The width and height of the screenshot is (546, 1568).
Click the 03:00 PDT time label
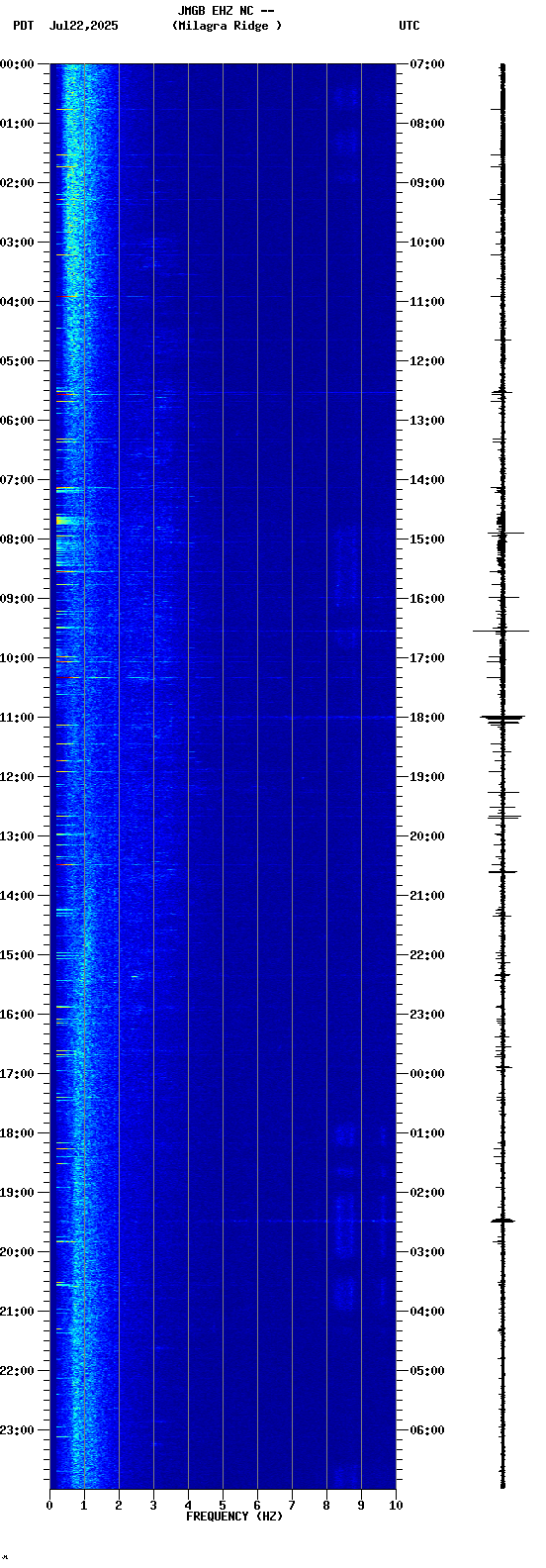coord(17,243)
